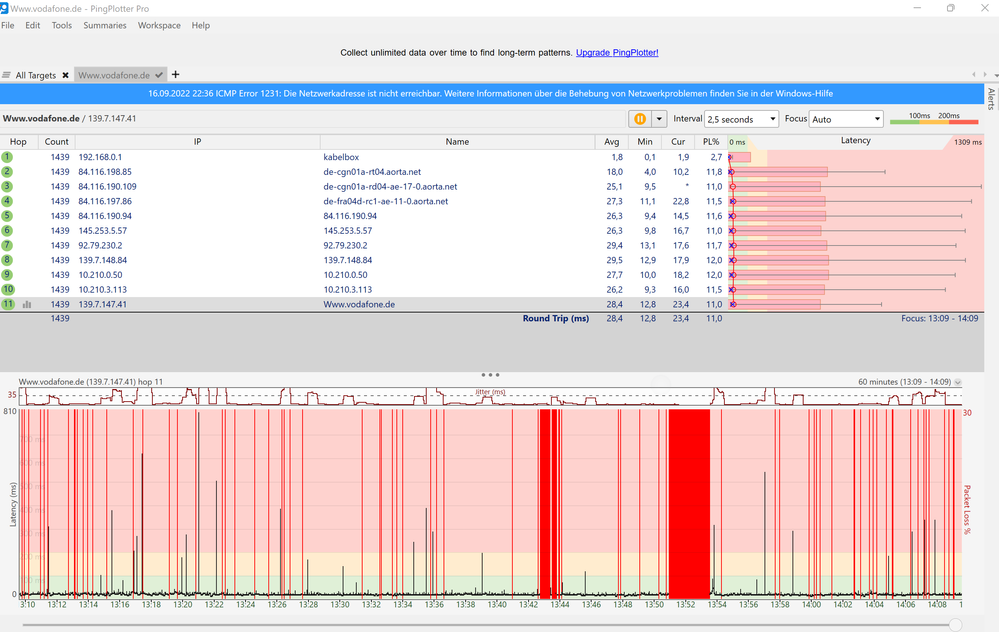Sort by the PL% column header
Screen dimensions: 999x632
click(x=711, y=142)
